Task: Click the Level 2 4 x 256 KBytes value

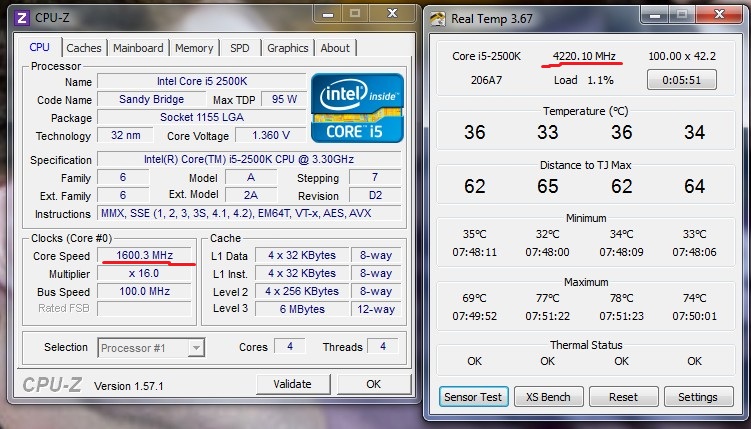Action: pyautogui.click(x=302, y=291)
